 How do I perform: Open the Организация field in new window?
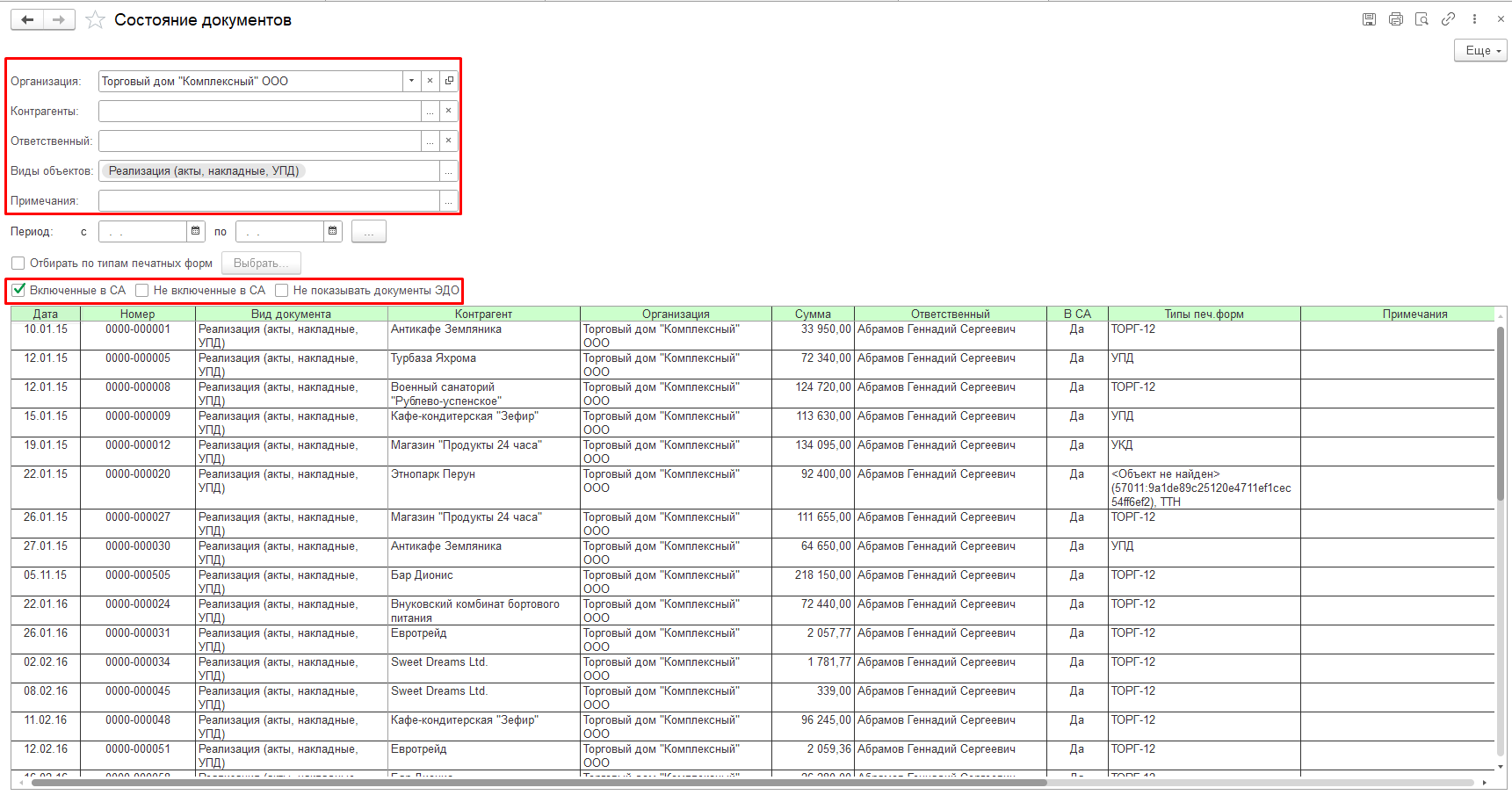[x=449, y=81]
